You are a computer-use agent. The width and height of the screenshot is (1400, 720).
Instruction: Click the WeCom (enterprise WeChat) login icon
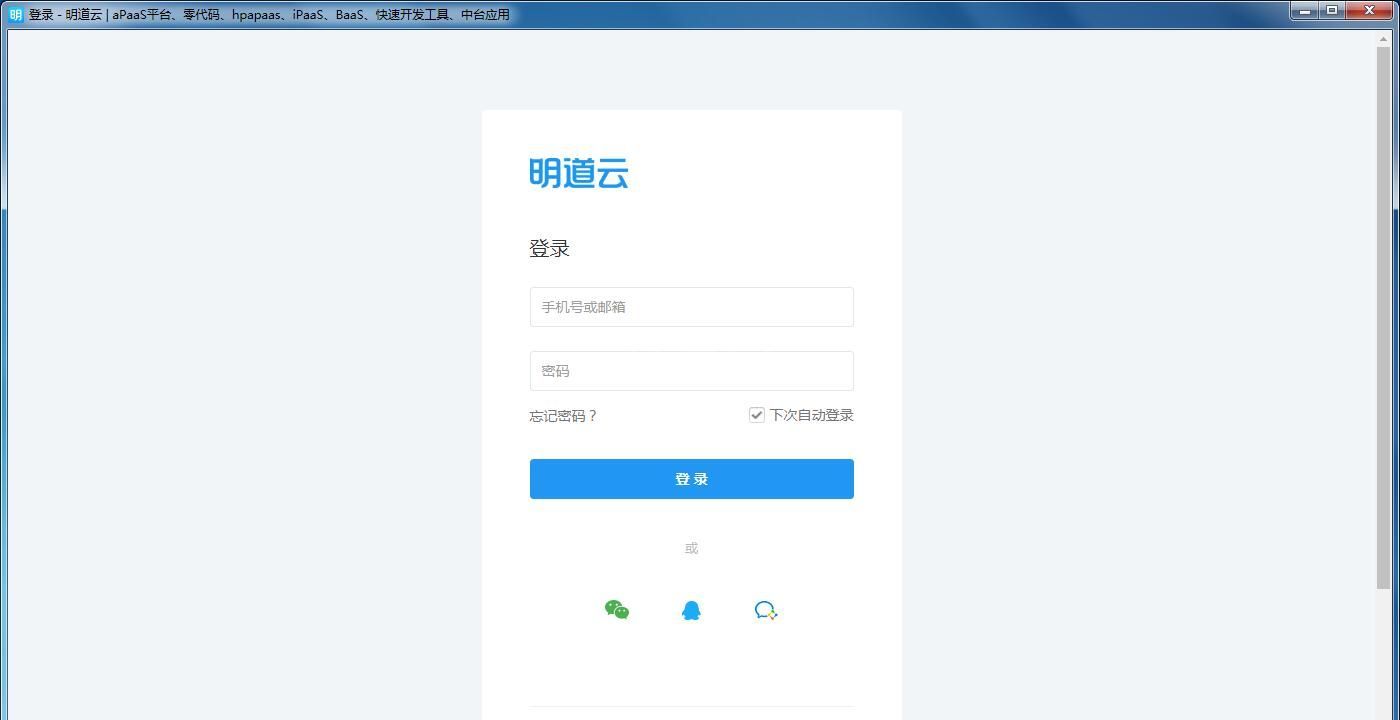point(766,610)
